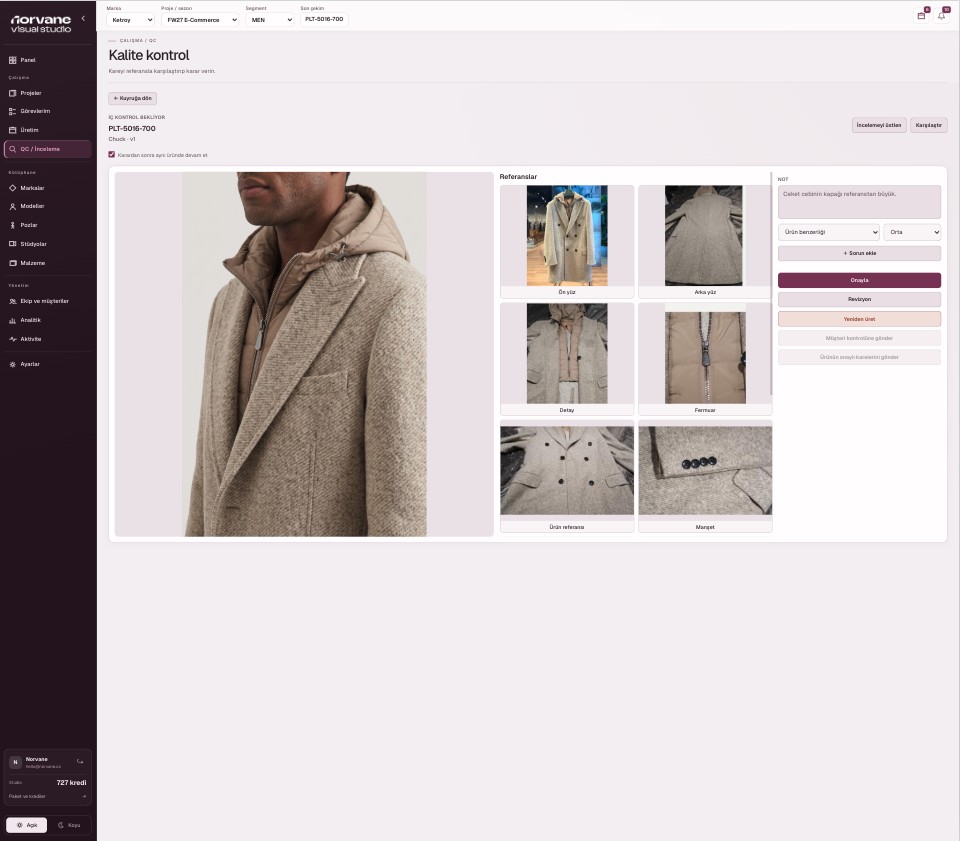This screenshot has height=841, width=960.
Task: Open the Marka dropdown showing Ketroy
Action: (130, 20)
